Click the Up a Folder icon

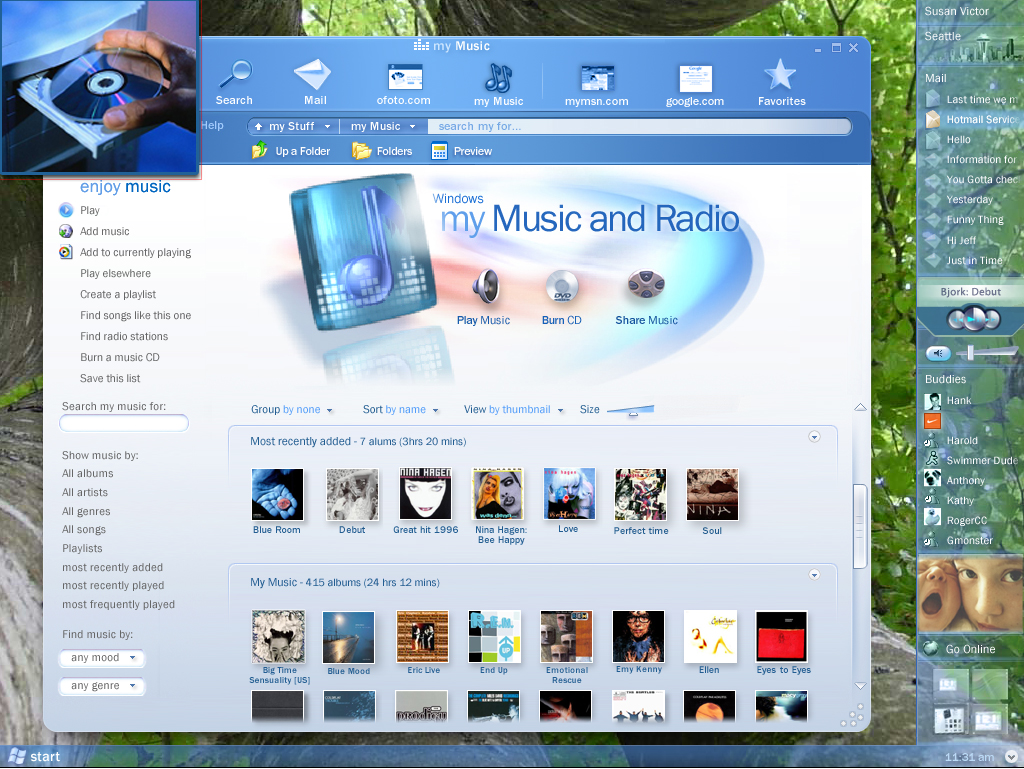pos(259,150)
